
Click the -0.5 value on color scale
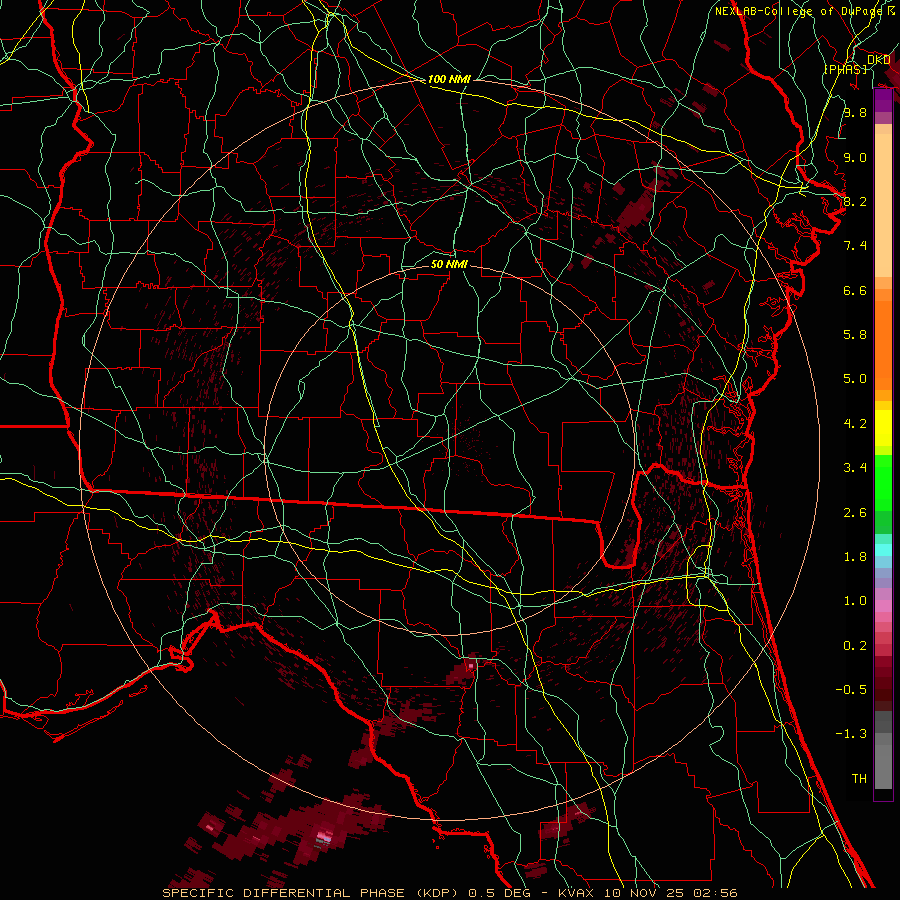pyautogui.click(x=851, y=690)
